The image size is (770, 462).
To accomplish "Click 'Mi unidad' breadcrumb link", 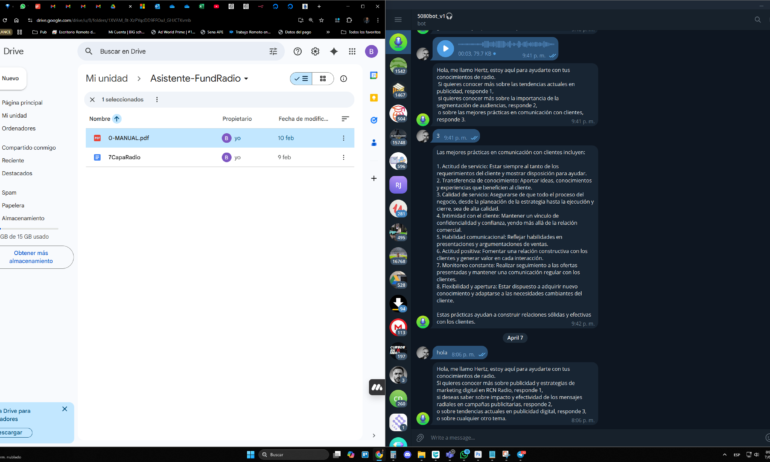I will 107,79.
